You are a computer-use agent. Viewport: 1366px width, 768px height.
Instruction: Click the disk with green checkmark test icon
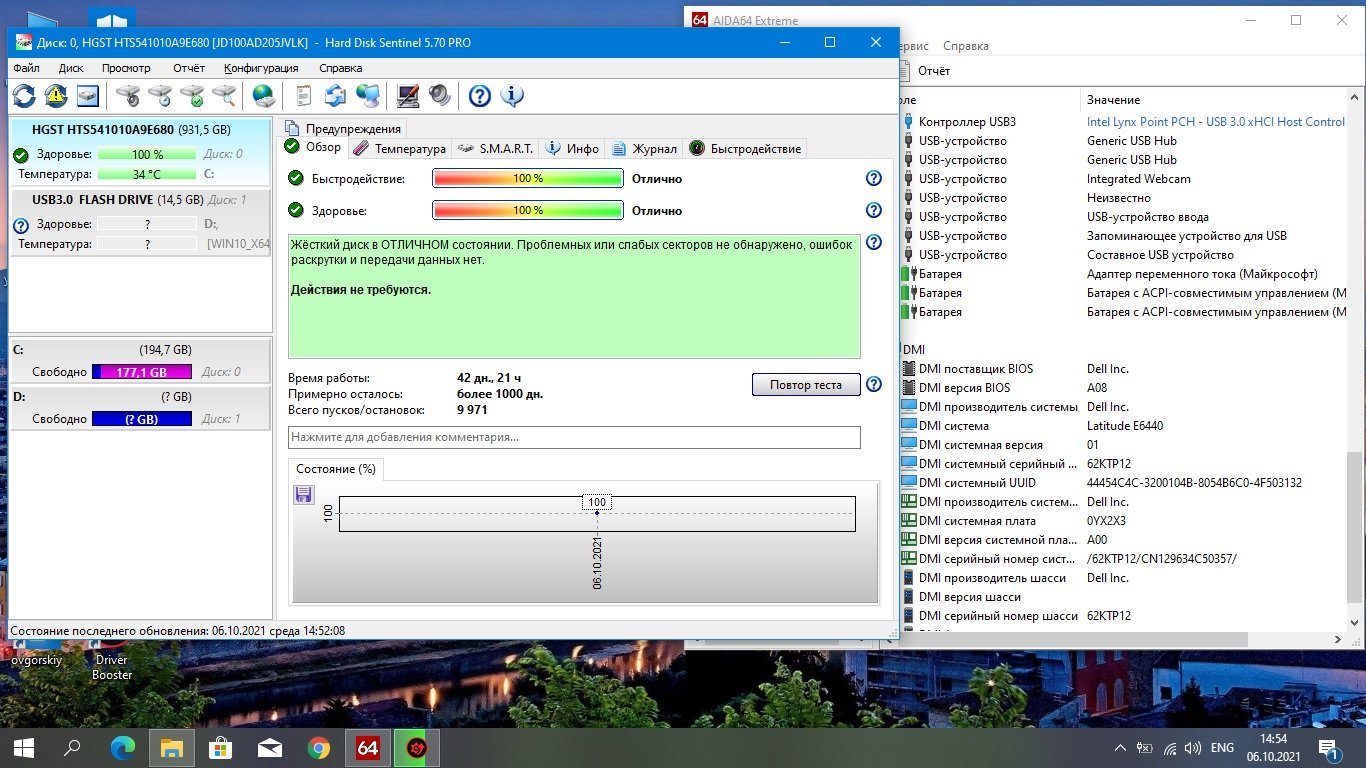(x=192, y=96)
